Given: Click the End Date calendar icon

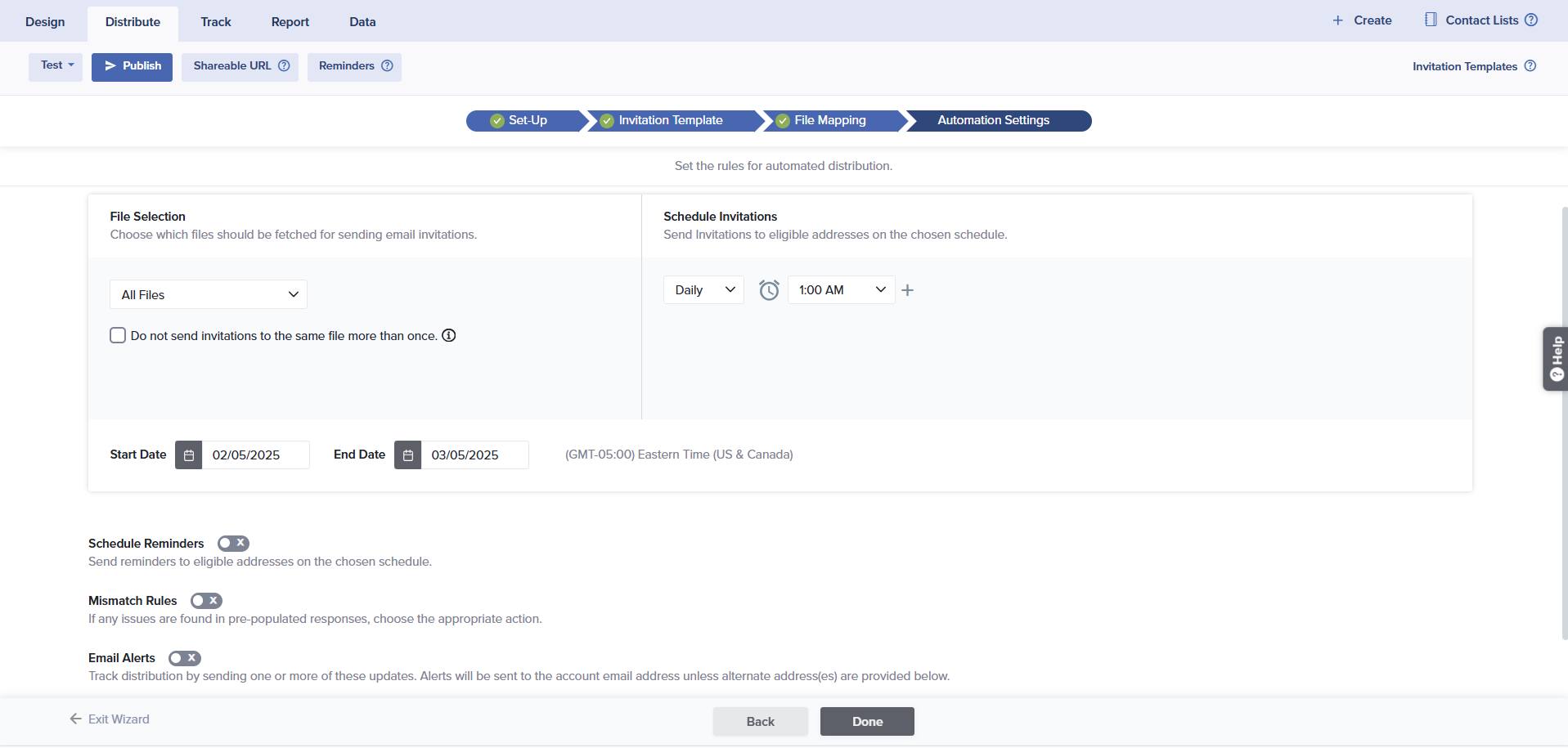Looking at the screenshot, I should click(407, 455).
